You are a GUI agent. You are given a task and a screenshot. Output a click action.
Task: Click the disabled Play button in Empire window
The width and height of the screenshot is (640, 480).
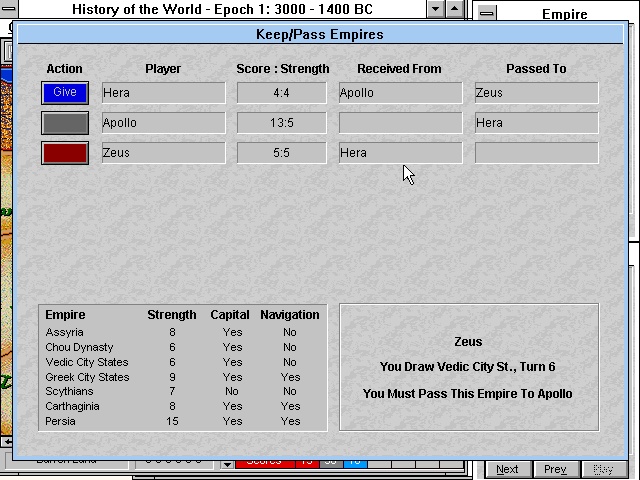pos(603,469)
